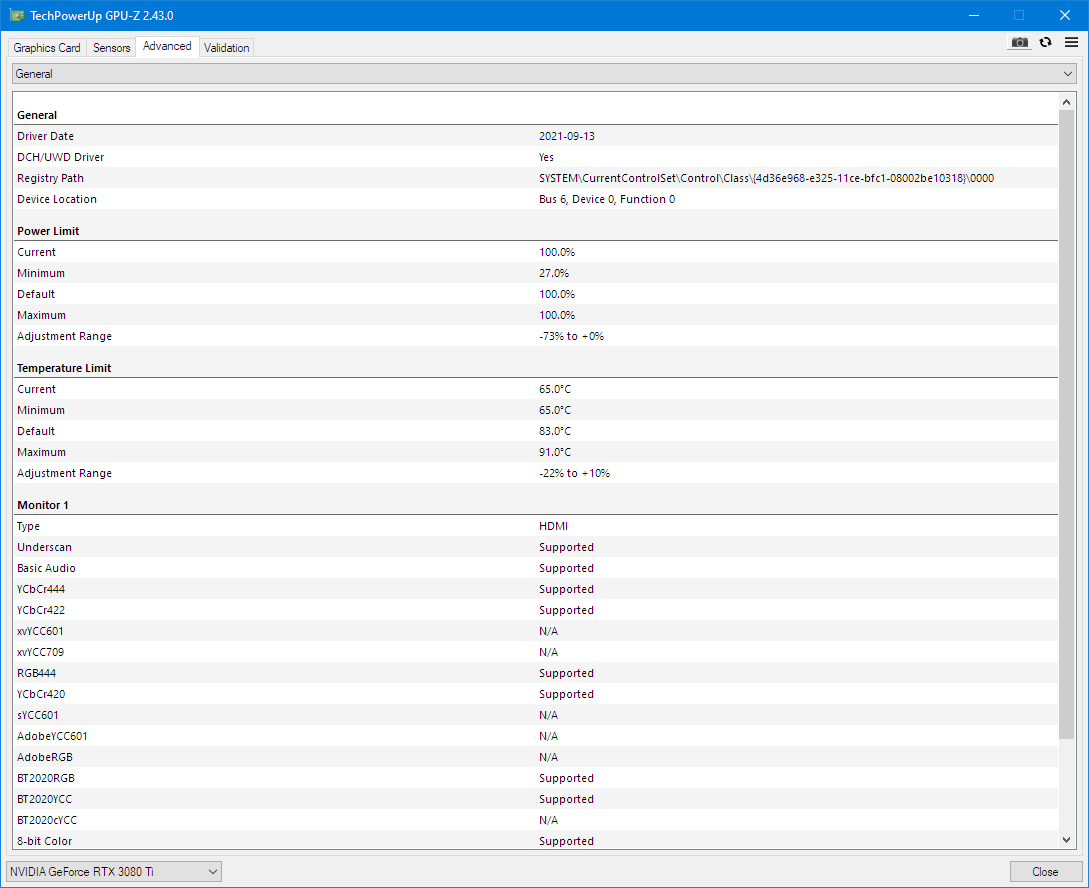1089x888 pixels.
Task: Open the hamburger menu icon
Action: coord(1071,42)
